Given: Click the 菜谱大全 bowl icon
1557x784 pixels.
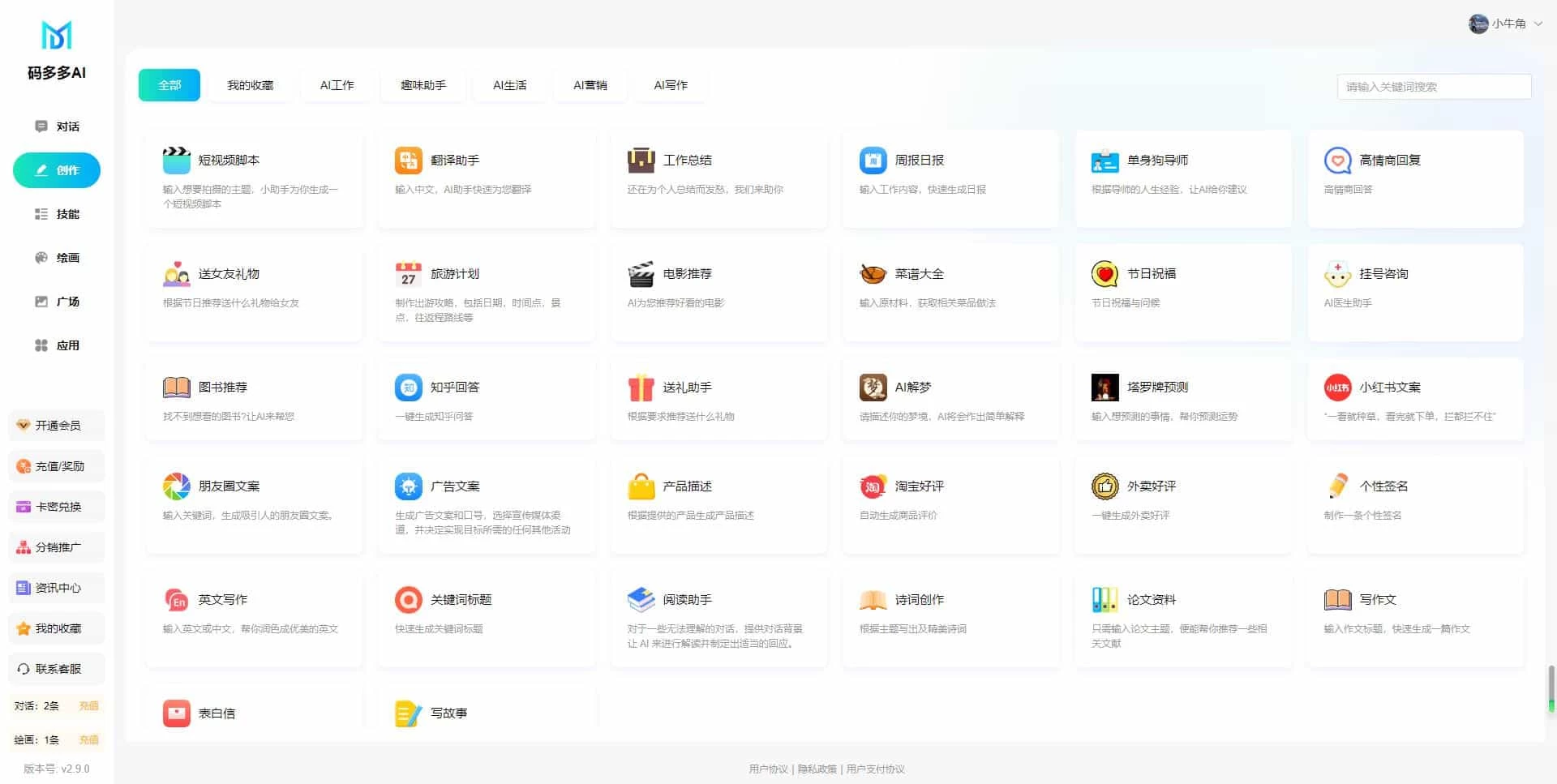Looking at the screenshot, I should (873, 274).
